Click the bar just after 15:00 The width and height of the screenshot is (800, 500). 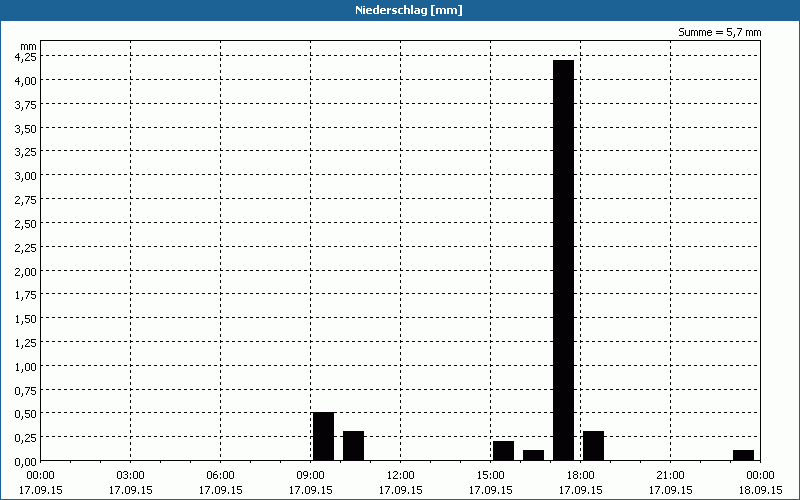504,451
